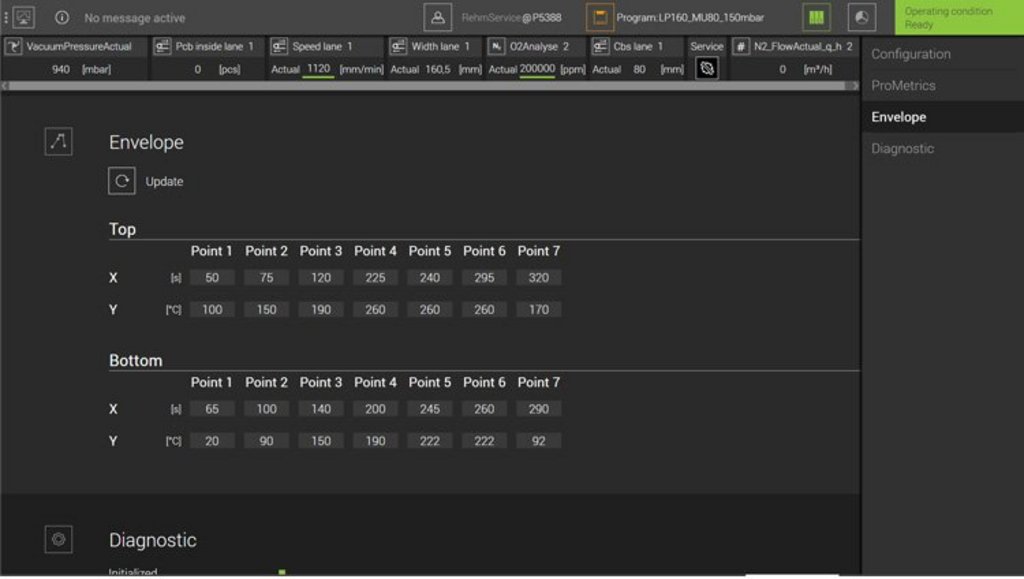1024x579 pixels.
Task: Open the orange program icon
Action: (x=599, y=17)
